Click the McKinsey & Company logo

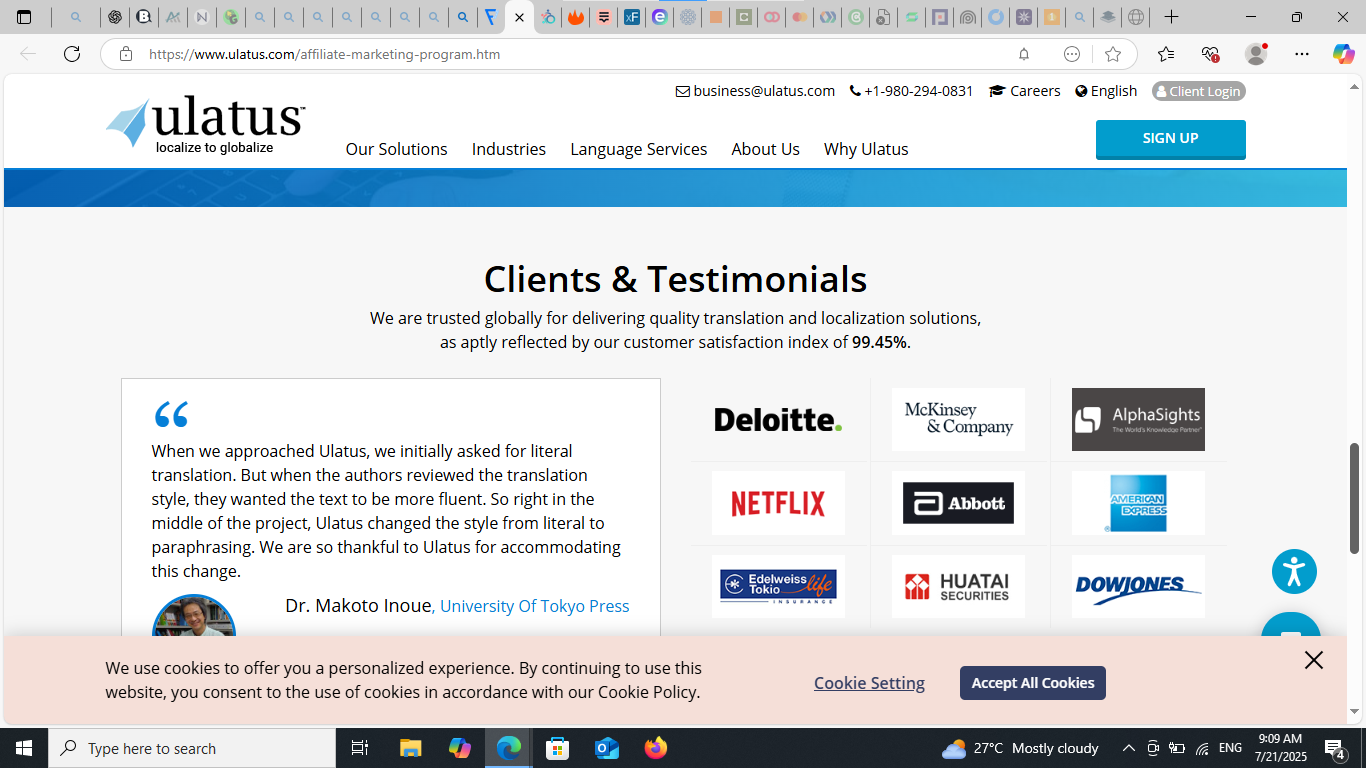(958, 420)
